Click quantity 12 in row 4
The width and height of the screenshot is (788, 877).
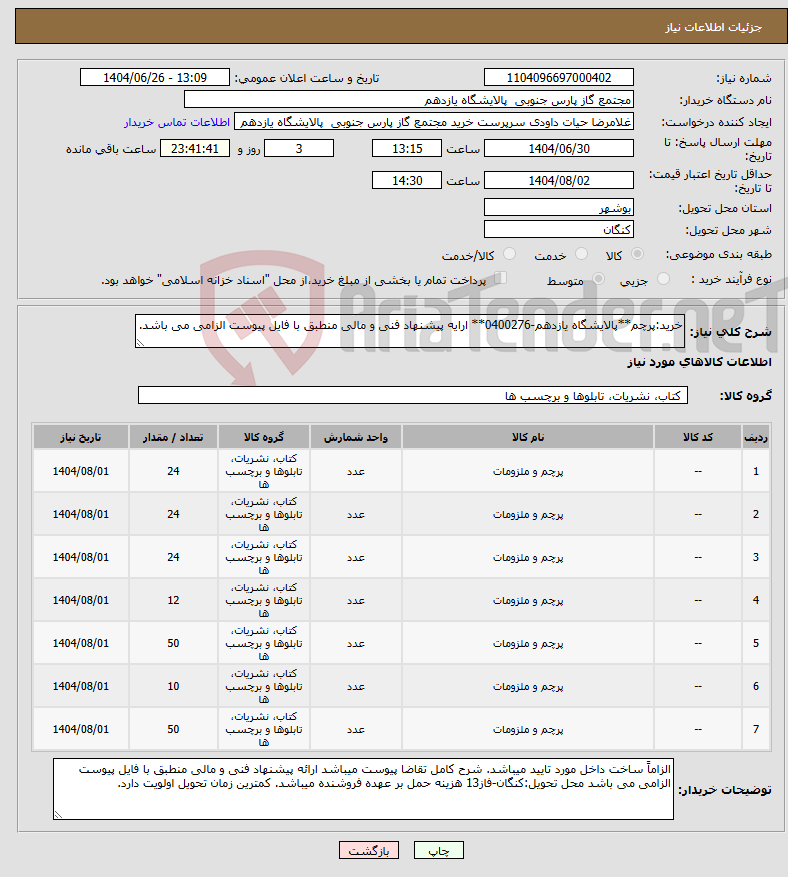173,600
